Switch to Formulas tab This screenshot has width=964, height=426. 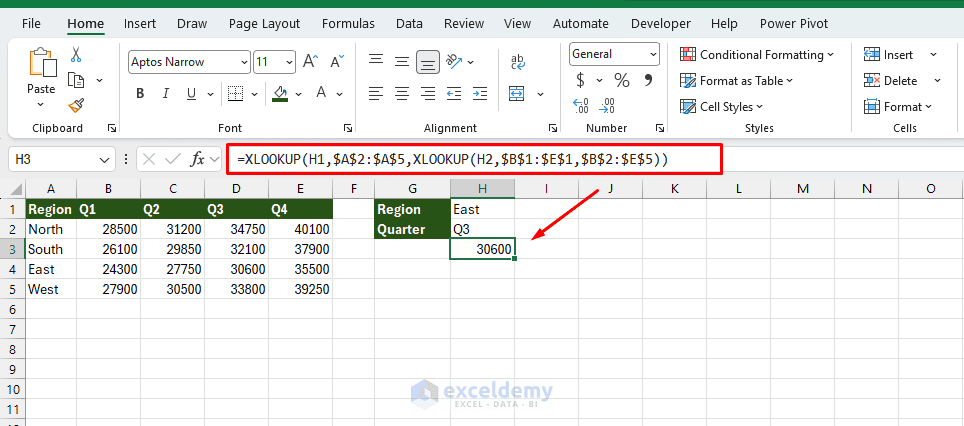(x=348, y=23)
